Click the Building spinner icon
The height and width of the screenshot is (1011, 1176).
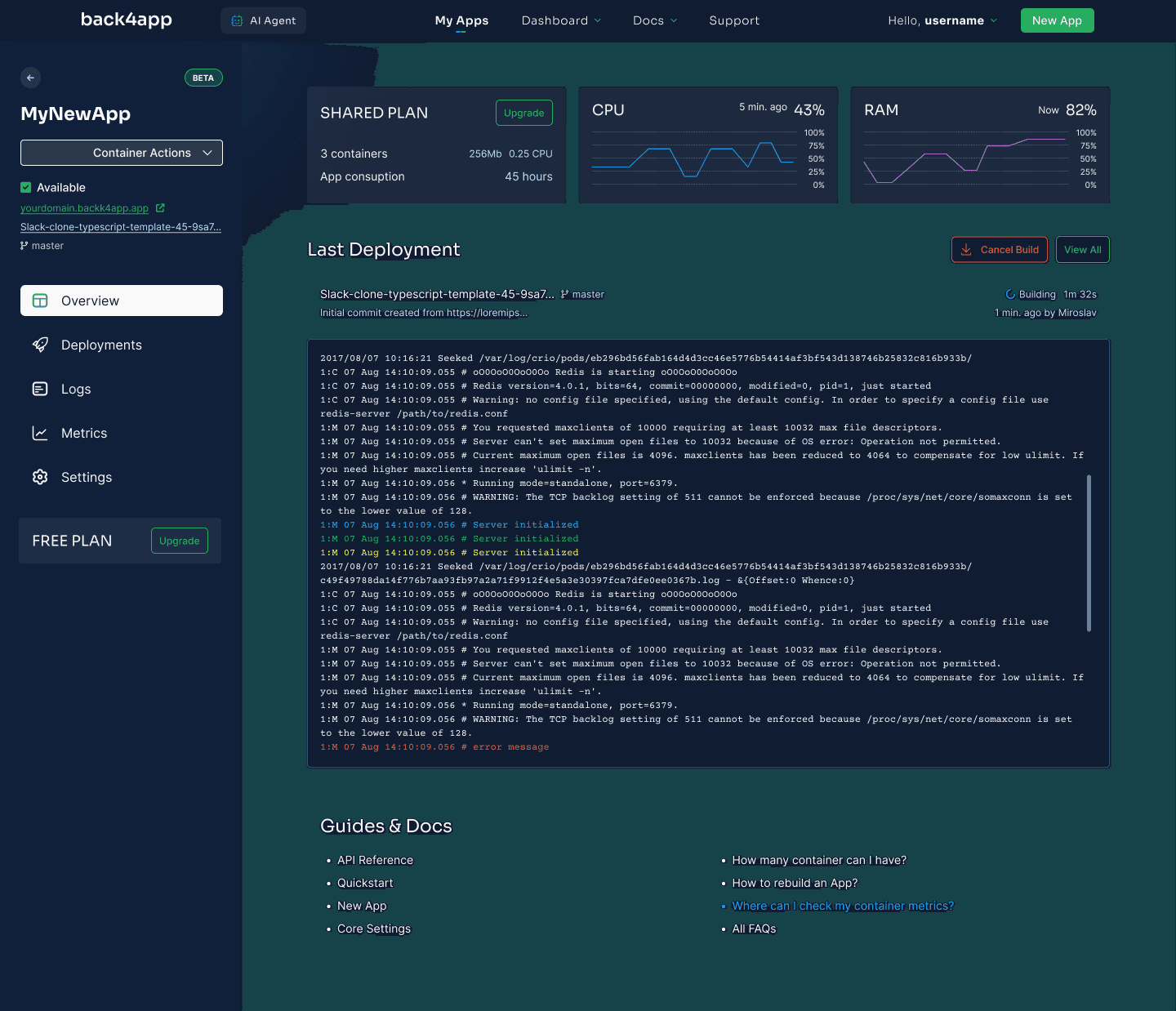pyautogui.click(x=1010, y=295)
